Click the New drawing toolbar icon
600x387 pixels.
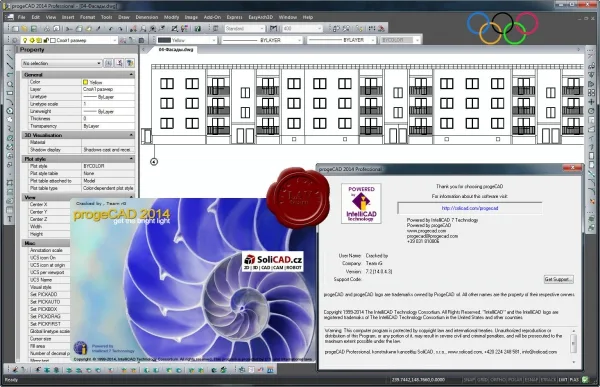[15, 29]
